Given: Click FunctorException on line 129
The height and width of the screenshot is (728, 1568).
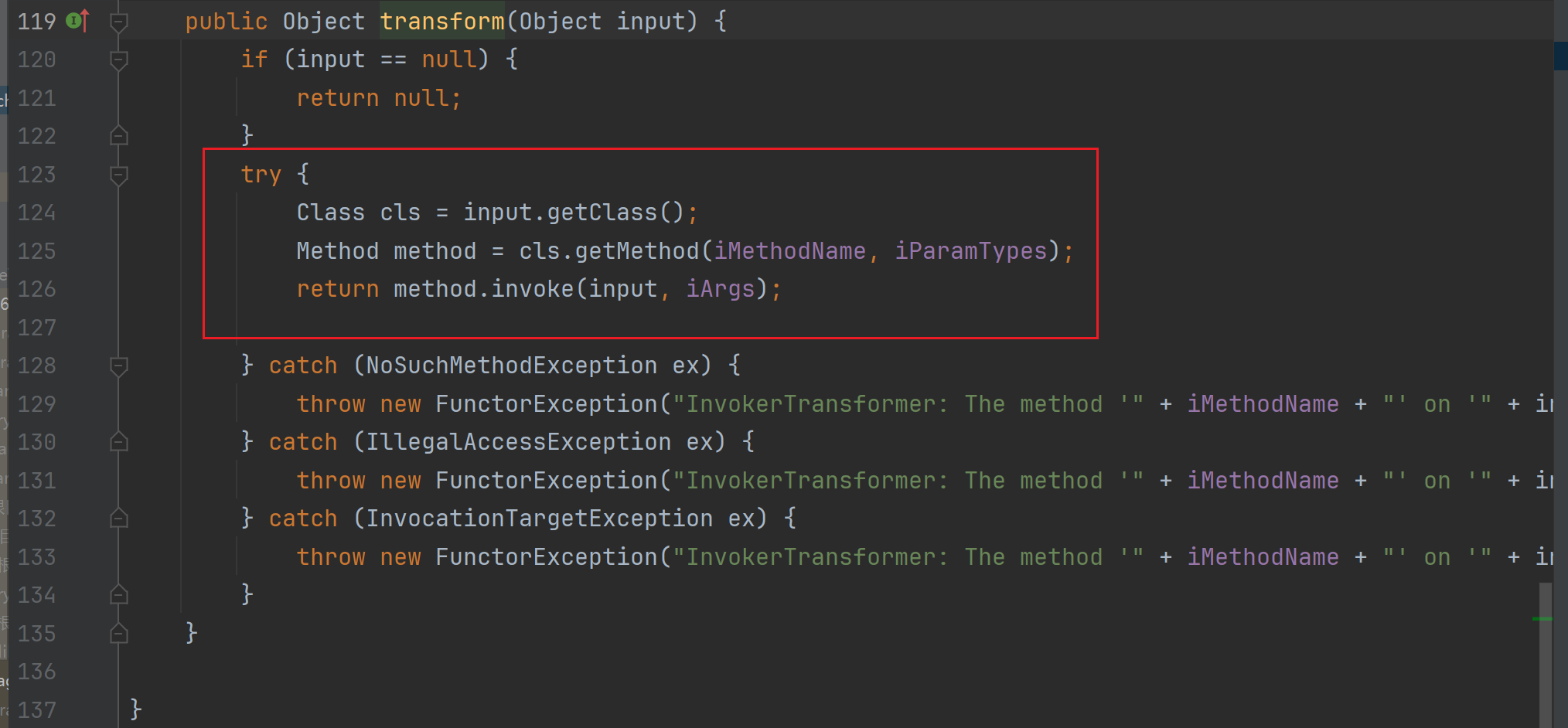Looking at the screenshot, I should [x=546, y=404].
